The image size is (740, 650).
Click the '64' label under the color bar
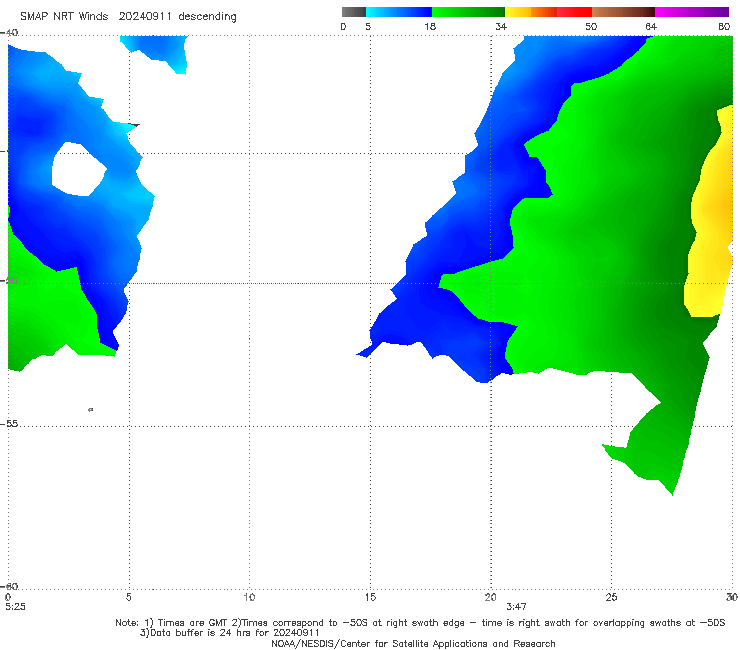click(651, 26)
